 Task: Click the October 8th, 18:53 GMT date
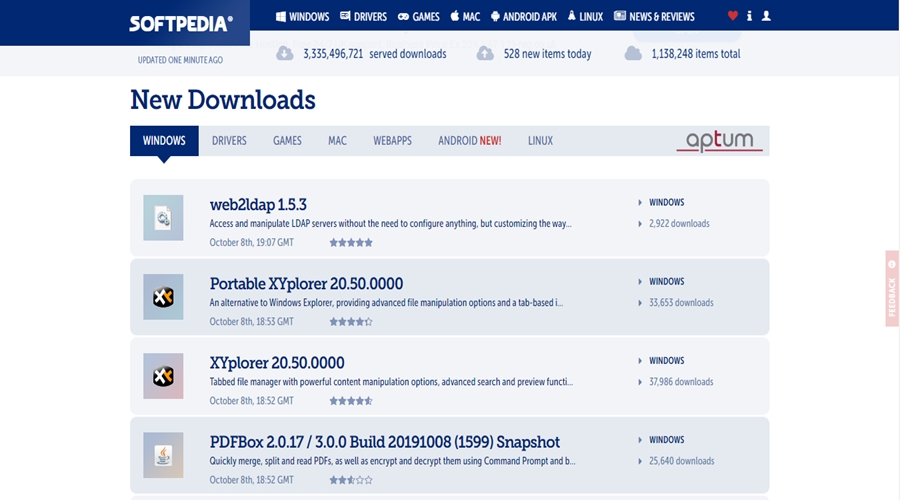point(251,321)
